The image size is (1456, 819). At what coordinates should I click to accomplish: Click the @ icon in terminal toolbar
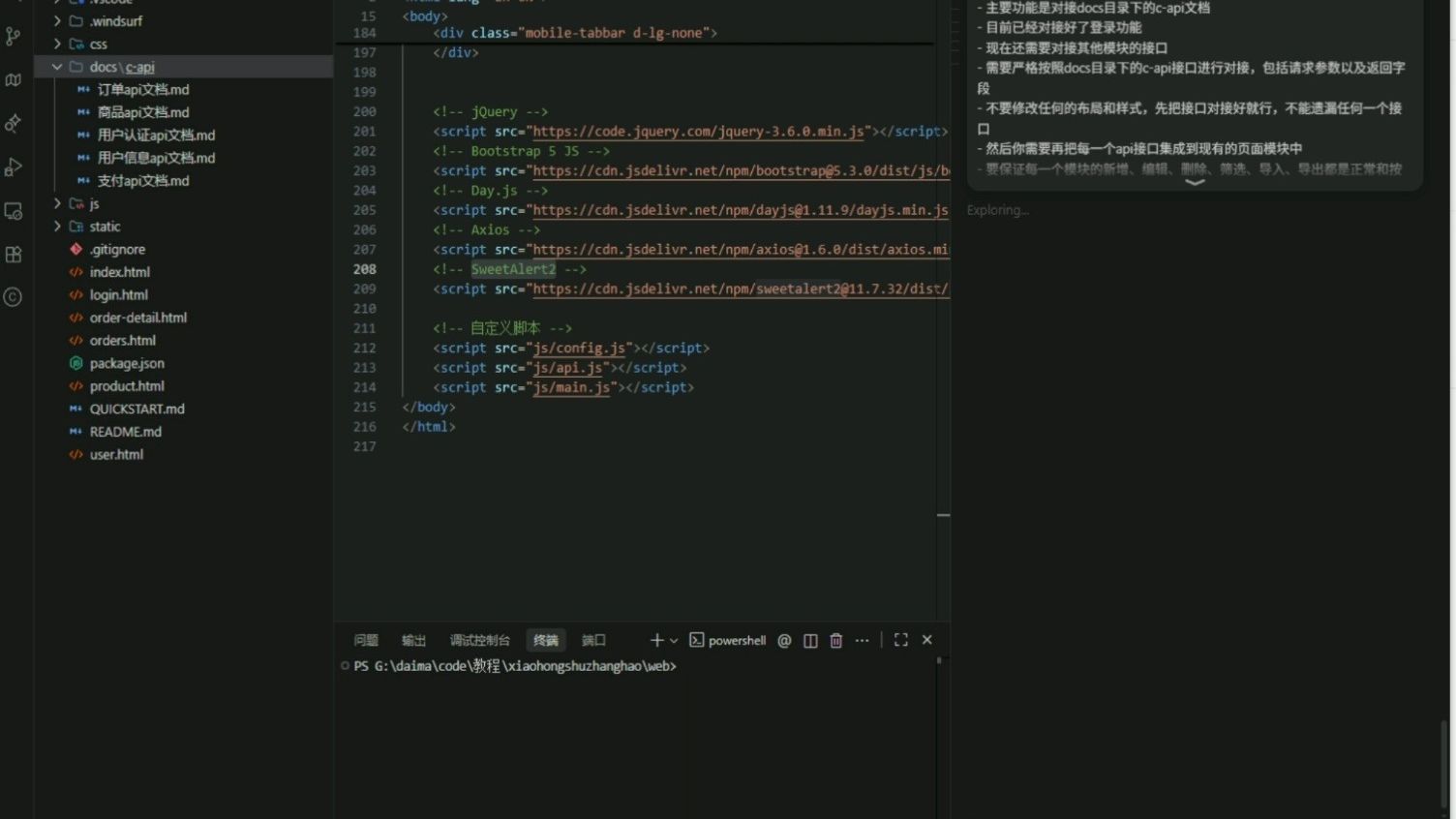point(784,640)
